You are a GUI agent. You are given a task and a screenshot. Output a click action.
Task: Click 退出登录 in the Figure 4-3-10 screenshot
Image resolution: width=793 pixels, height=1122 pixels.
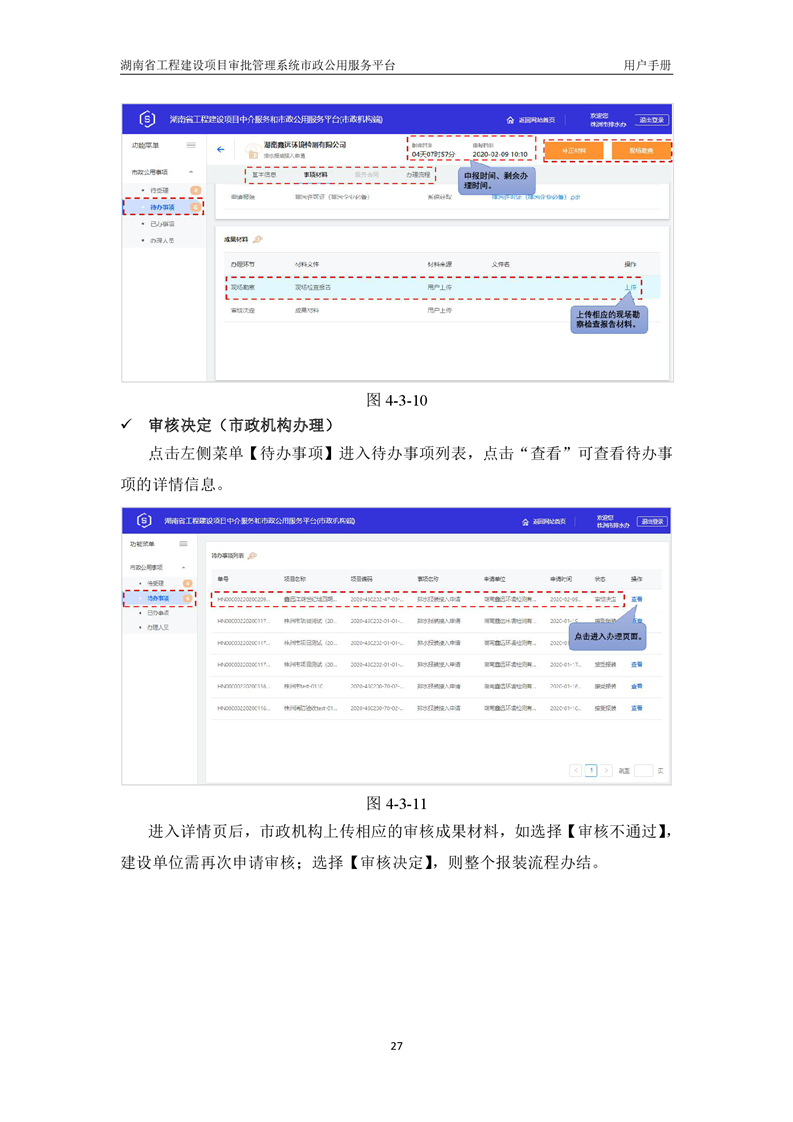click(651, 120)
